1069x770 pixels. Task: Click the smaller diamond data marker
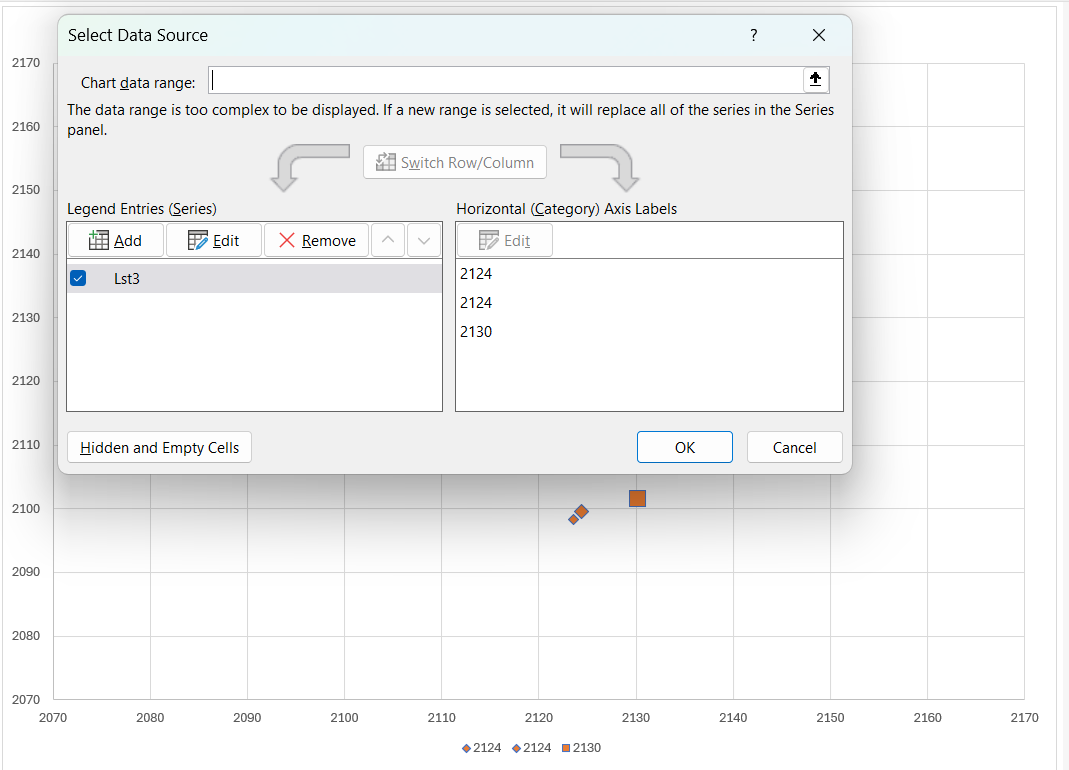pyautogui.click(x=573, y=520)
